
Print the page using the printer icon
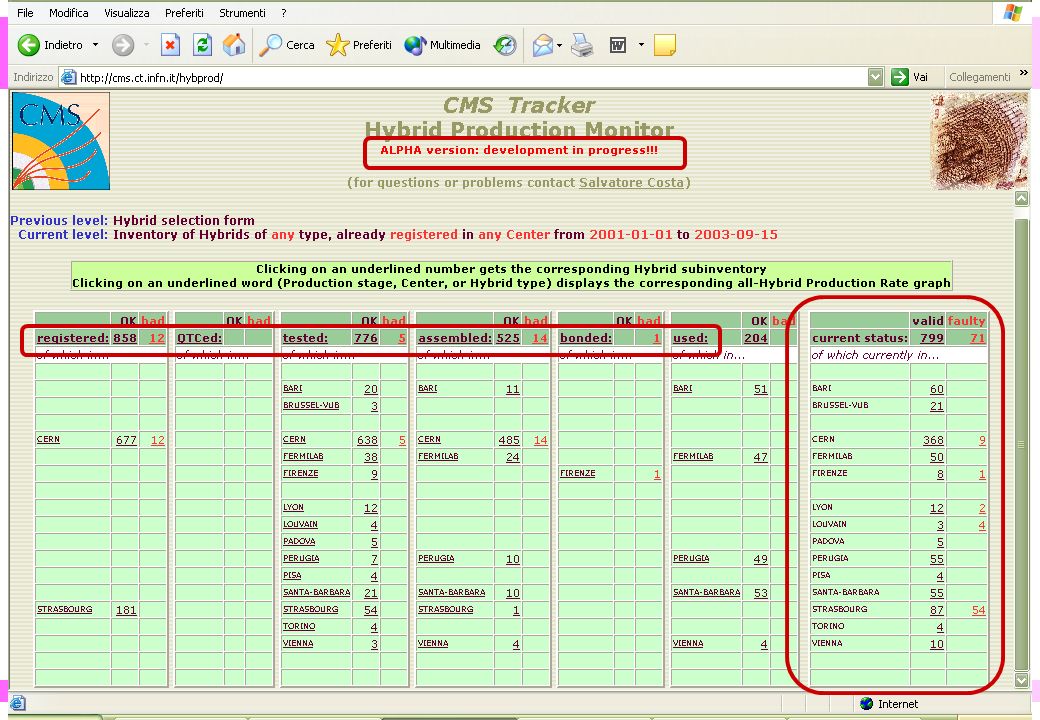click(x=582, y=45)
